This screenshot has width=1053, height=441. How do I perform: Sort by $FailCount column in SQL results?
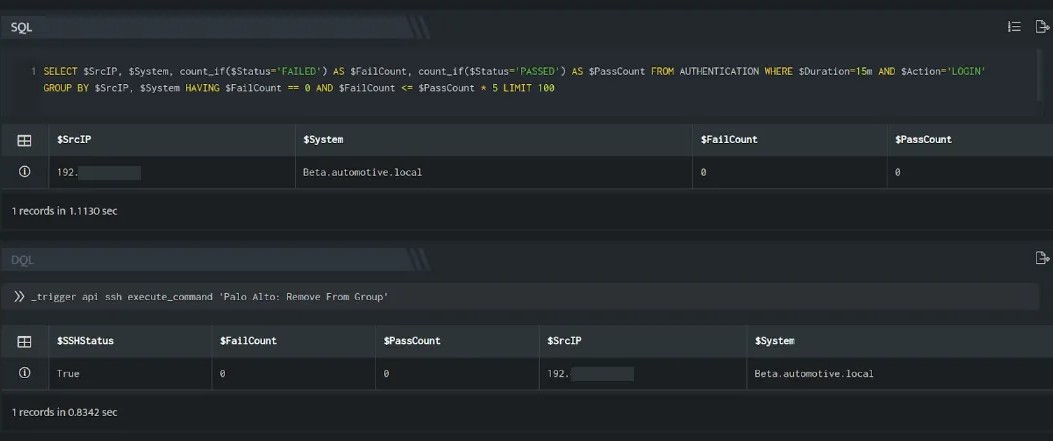pos(790,140)
